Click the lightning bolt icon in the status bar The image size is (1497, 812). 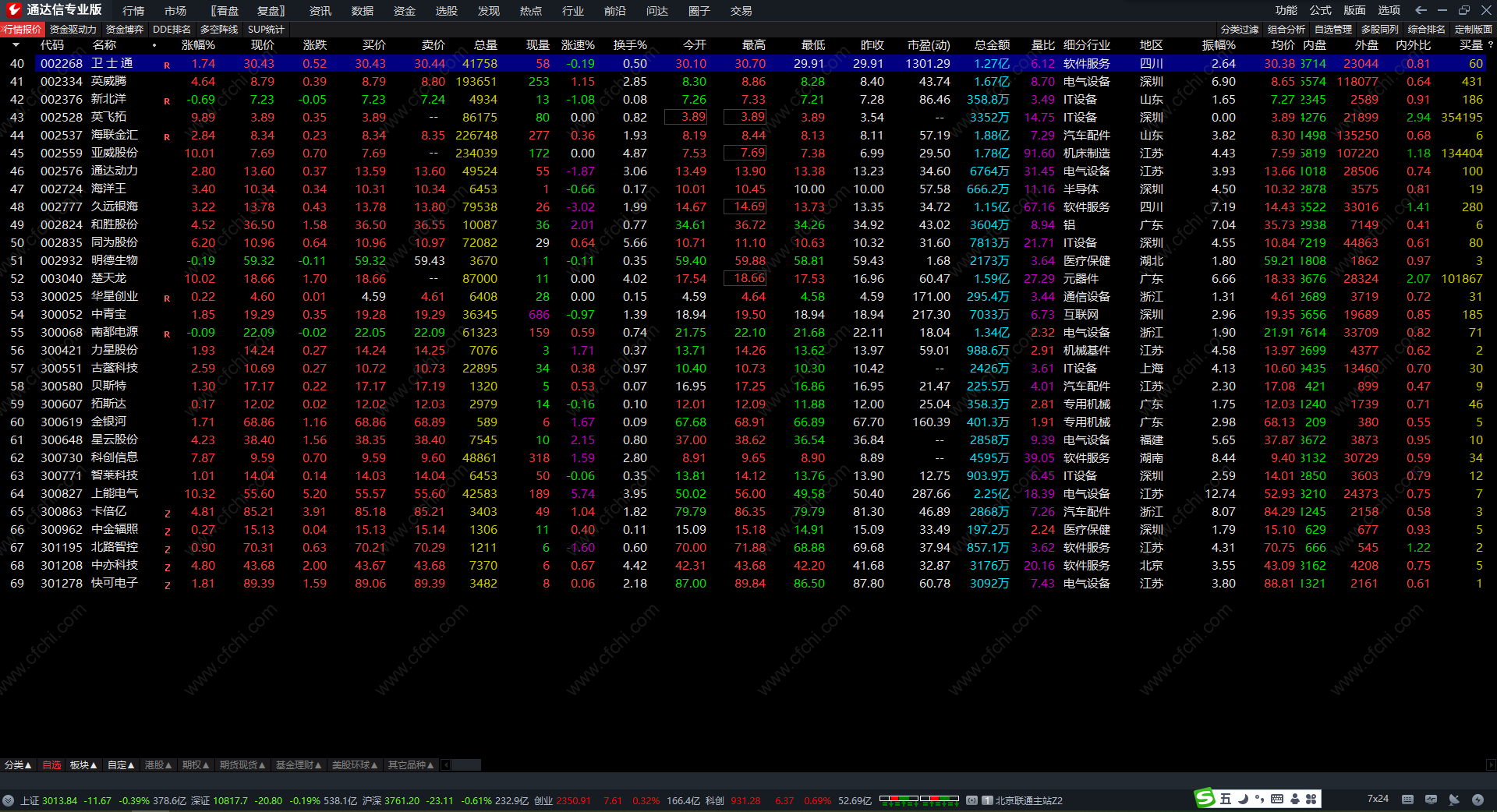[x=1478, y=800]
